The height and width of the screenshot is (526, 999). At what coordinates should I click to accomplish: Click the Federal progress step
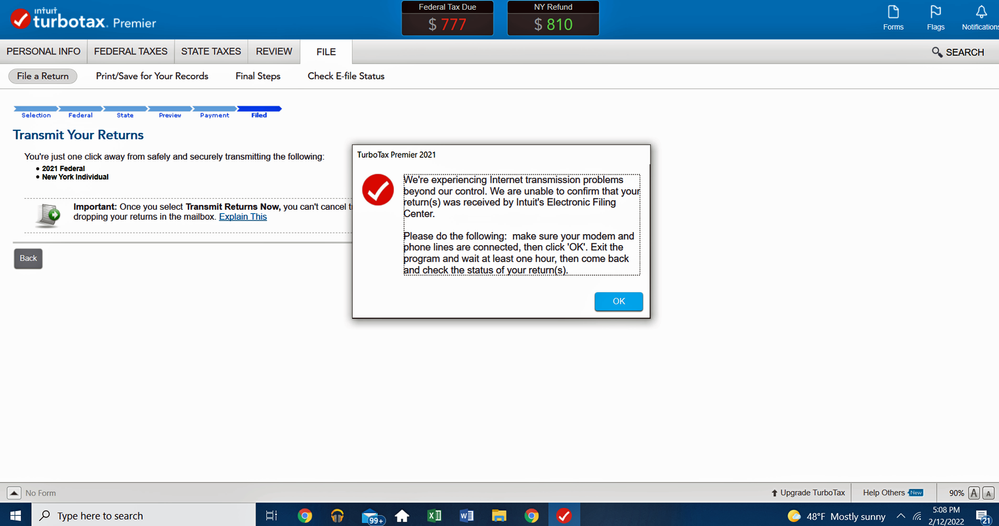80,112
